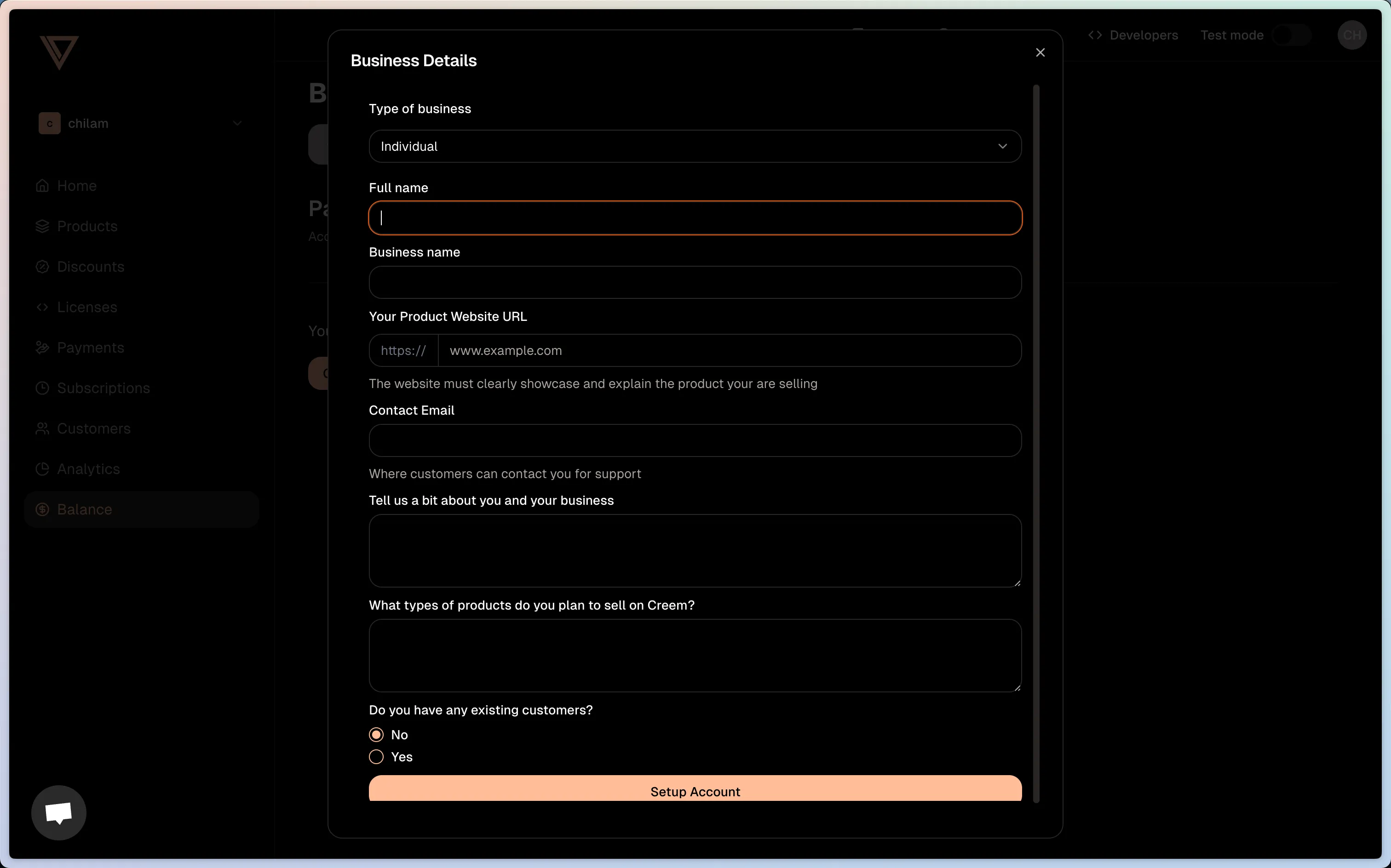Click the Creem logo in sidebar
Image resolution: width=1391 pixels, height=868 pixels.
point(59,52)
